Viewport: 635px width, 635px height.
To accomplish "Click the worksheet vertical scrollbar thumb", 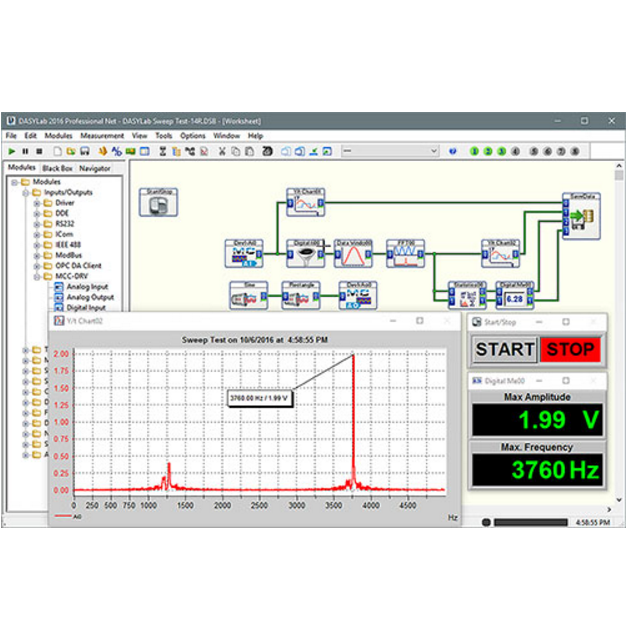I will coord(619,175).
